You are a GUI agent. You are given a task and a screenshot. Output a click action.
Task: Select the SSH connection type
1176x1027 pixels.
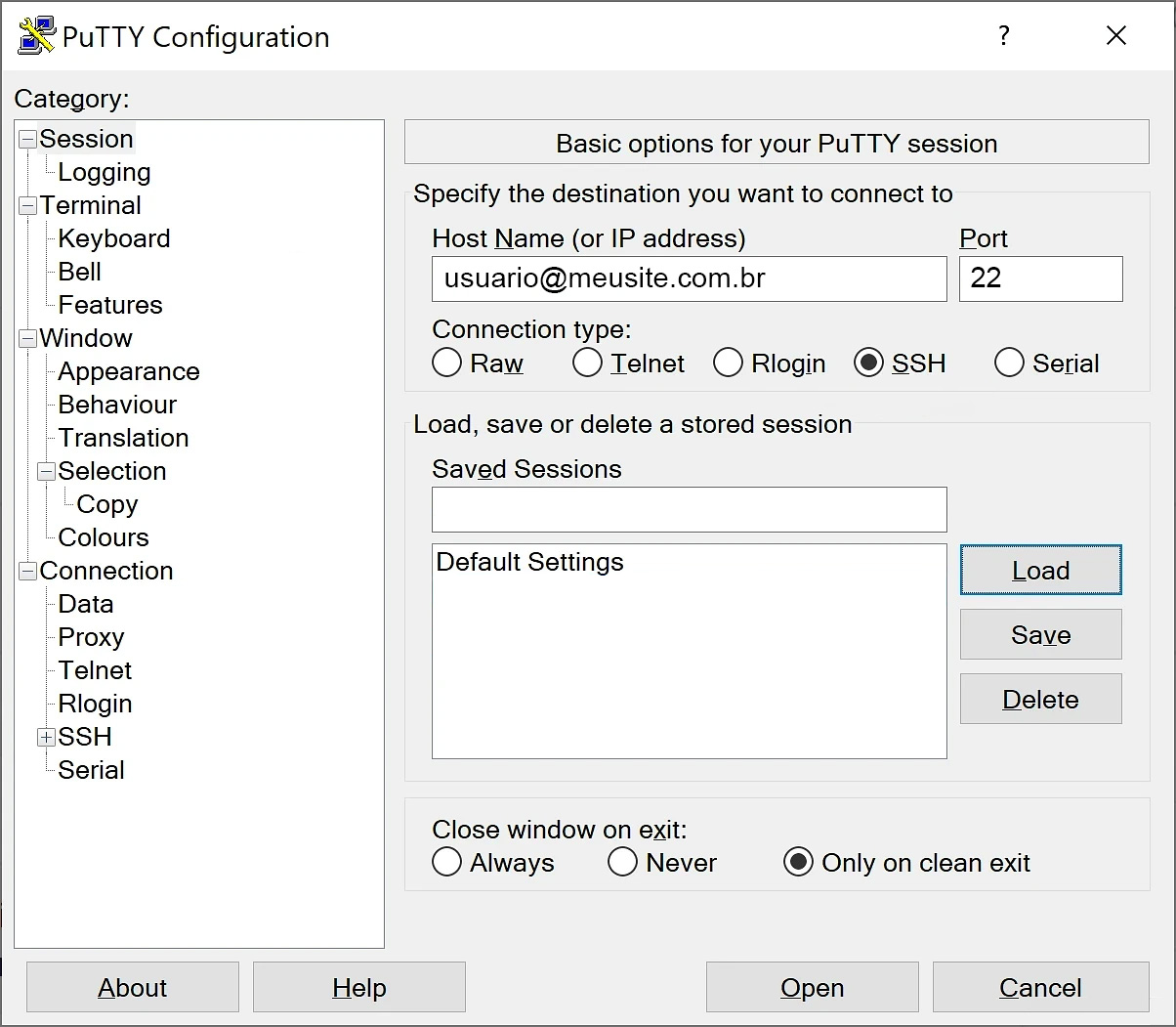(x=869, y=363)
